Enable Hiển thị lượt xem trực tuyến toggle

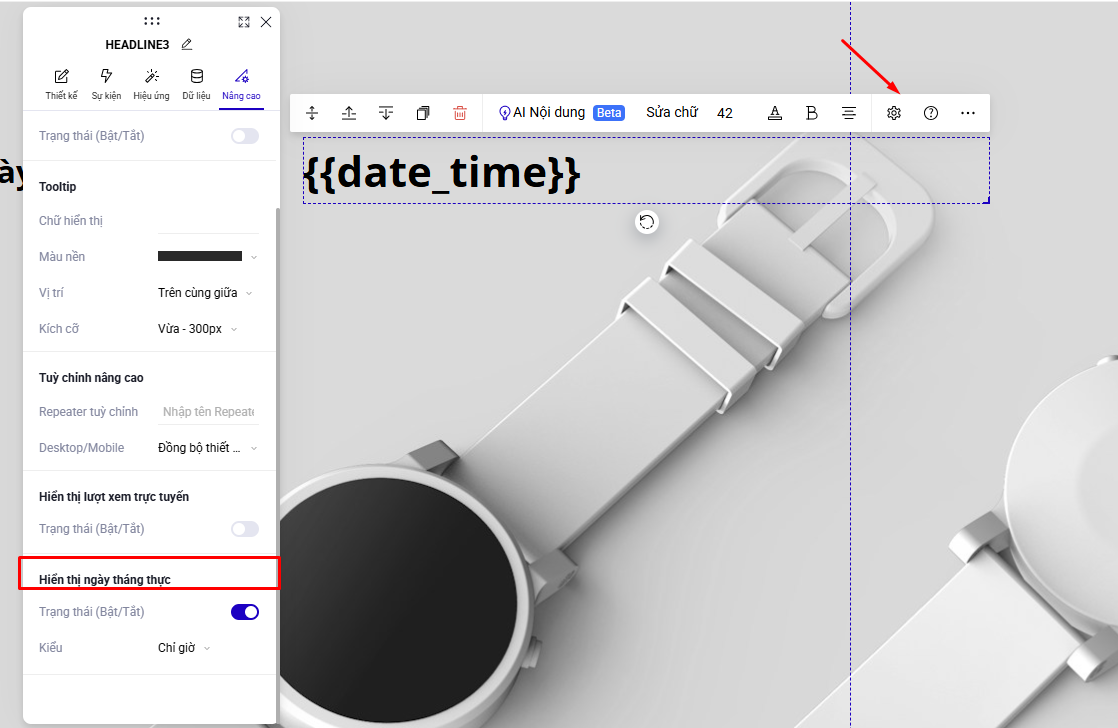click(245, 529)
